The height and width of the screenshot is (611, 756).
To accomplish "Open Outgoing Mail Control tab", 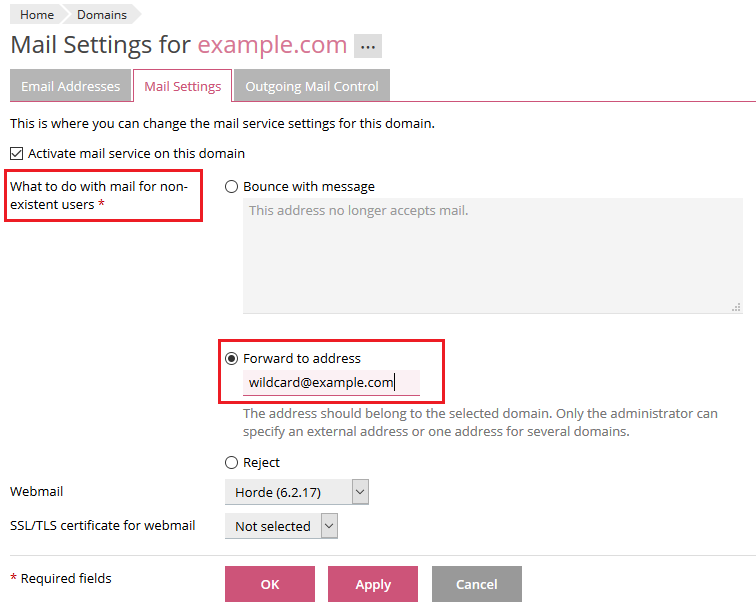I will coord(312,86).
